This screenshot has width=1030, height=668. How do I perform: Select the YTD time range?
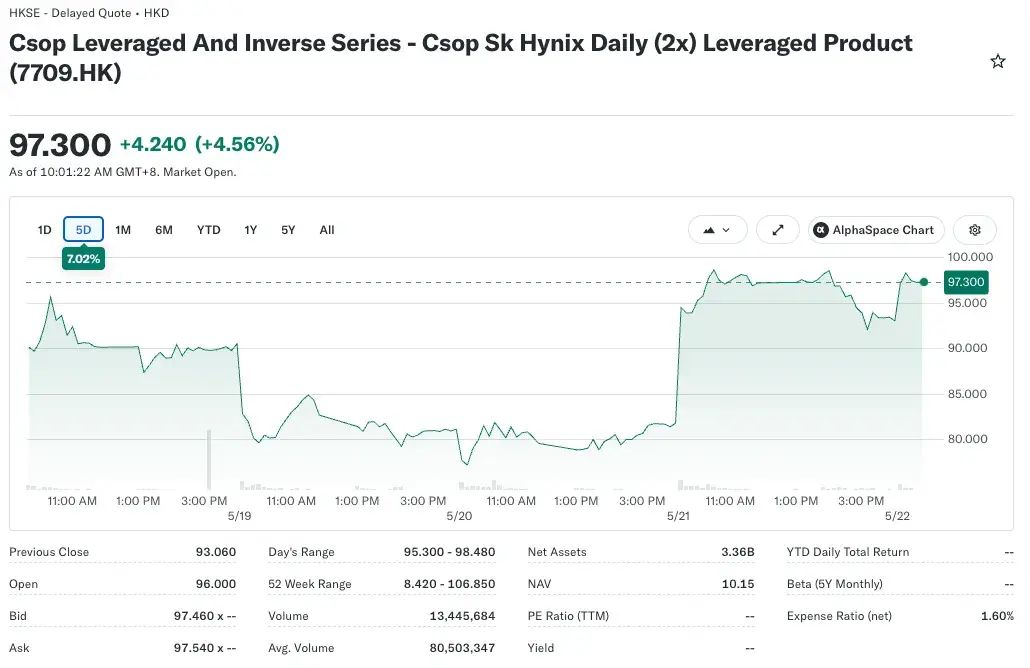208,230
